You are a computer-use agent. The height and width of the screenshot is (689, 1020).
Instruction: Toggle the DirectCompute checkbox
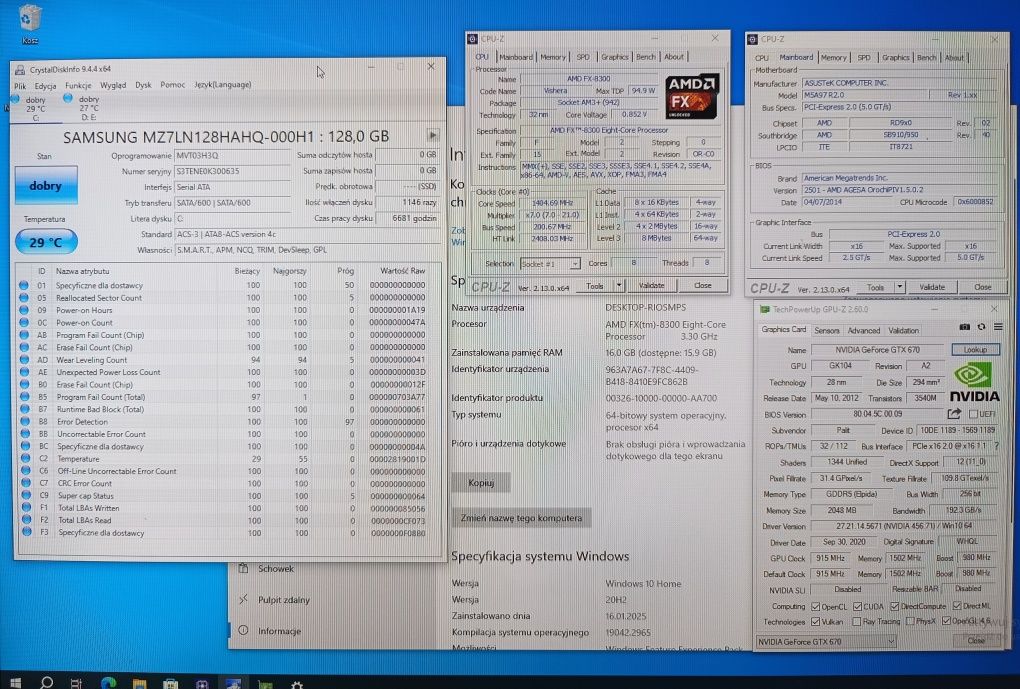(x=895, y=606)
